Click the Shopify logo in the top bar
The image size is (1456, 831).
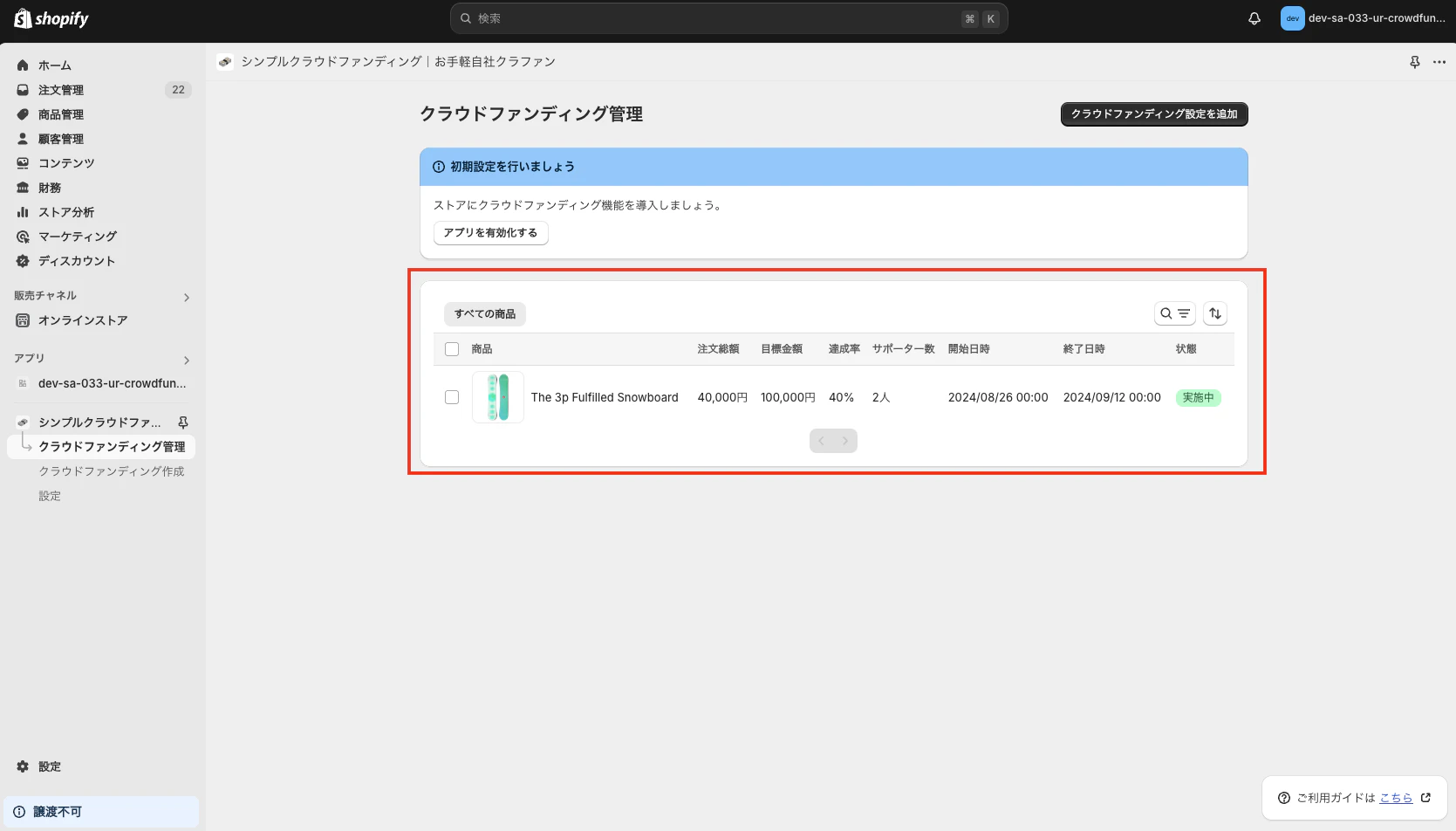pyautogui.click(x=50, y=17)
